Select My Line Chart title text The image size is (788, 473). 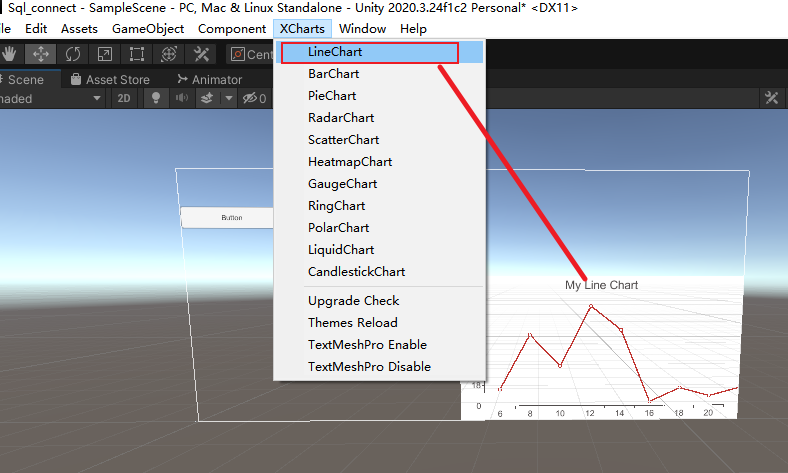tap(601, 285)
